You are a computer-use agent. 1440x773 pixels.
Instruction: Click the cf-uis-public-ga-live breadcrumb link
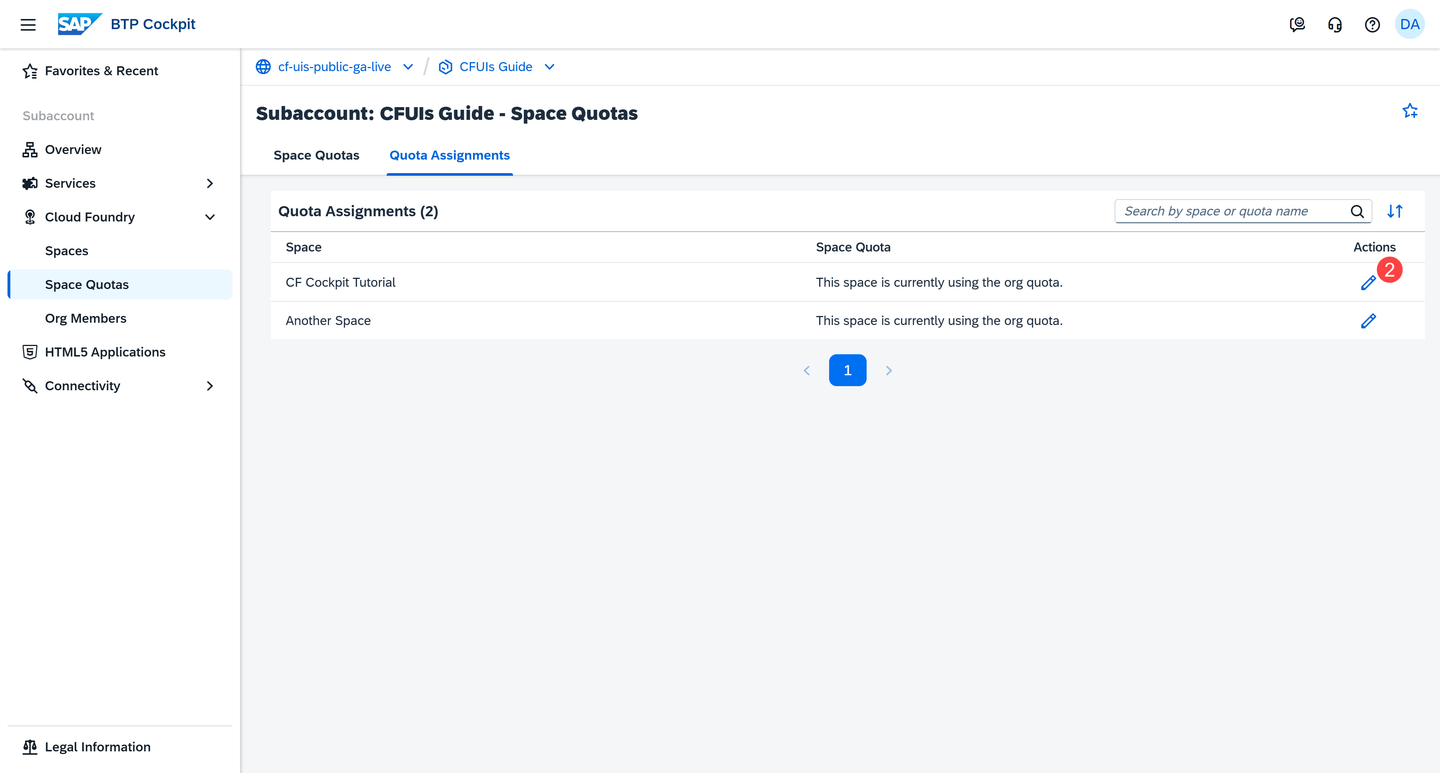334,67
